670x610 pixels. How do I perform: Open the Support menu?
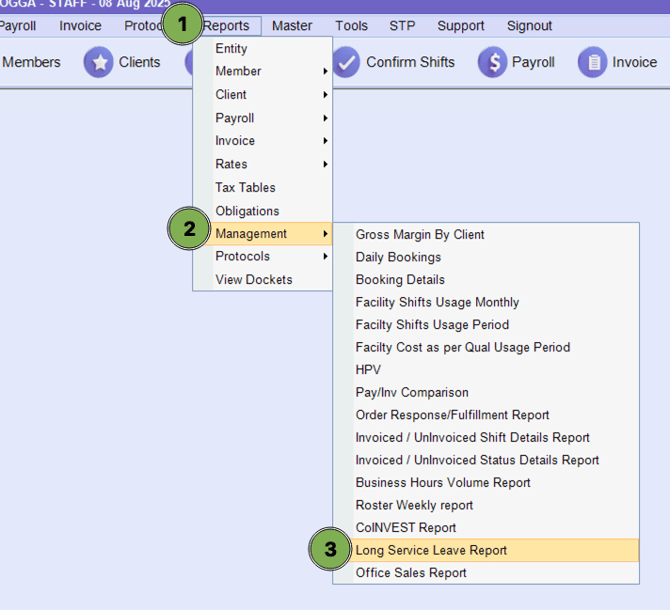461,26
